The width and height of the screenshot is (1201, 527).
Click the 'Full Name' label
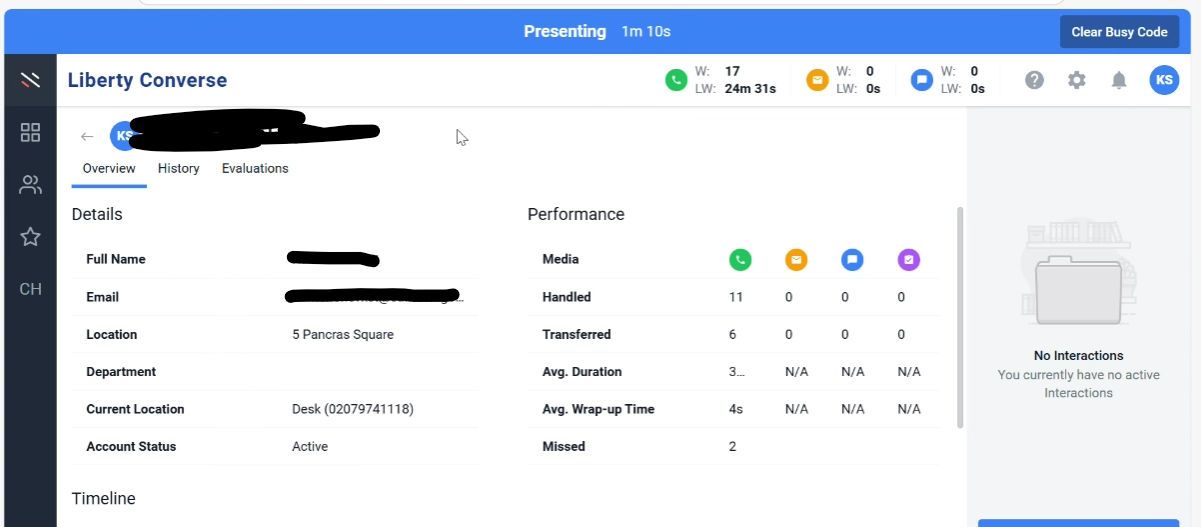116,260
